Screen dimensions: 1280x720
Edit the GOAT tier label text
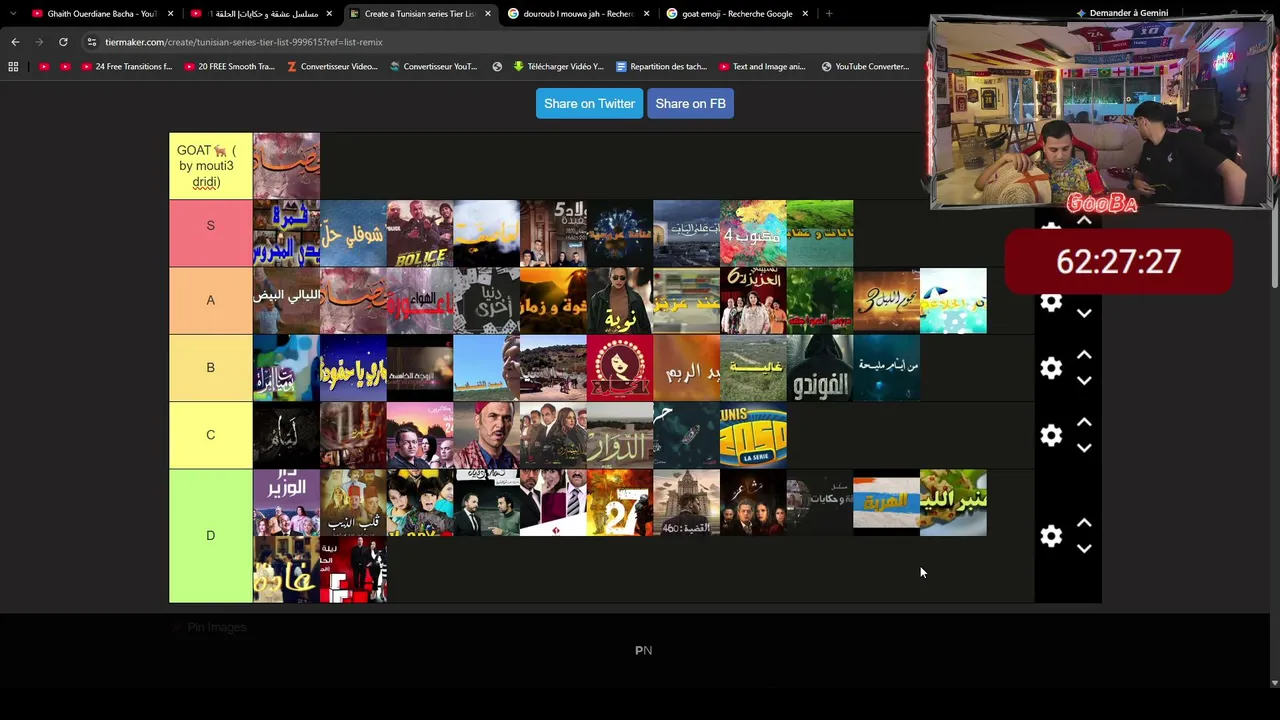pos(206,166)
